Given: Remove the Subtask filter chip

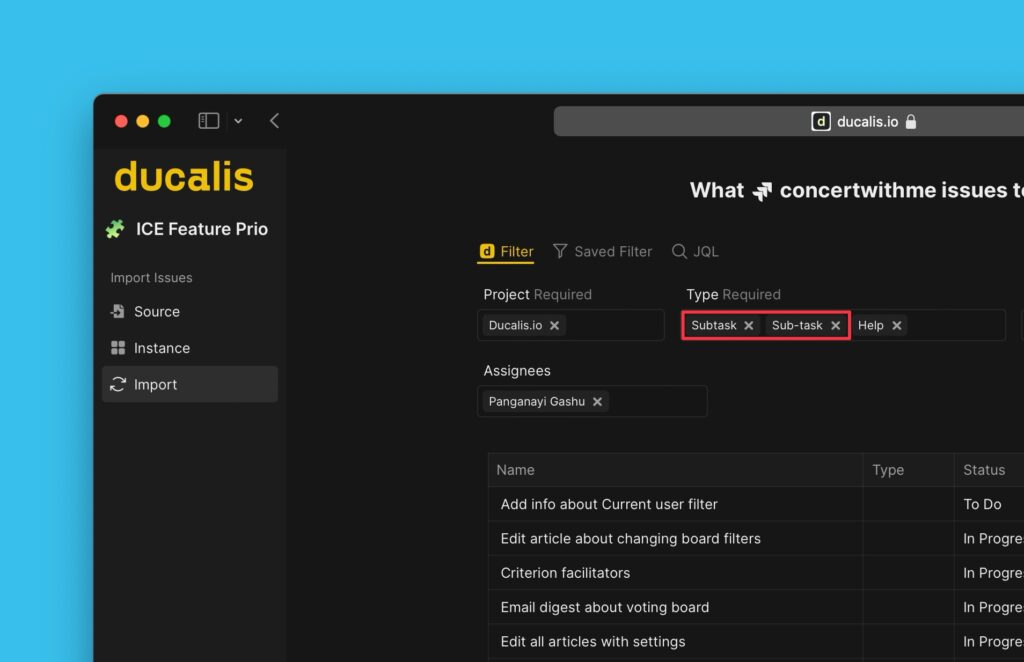Looking at the screenshot, I should [x=748, y=325].
